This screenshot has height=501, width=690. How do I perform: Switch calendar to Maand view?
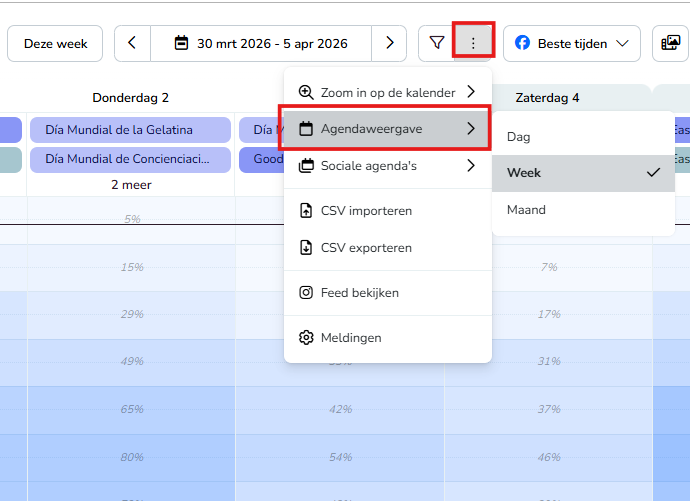click(x=583, y=210)
